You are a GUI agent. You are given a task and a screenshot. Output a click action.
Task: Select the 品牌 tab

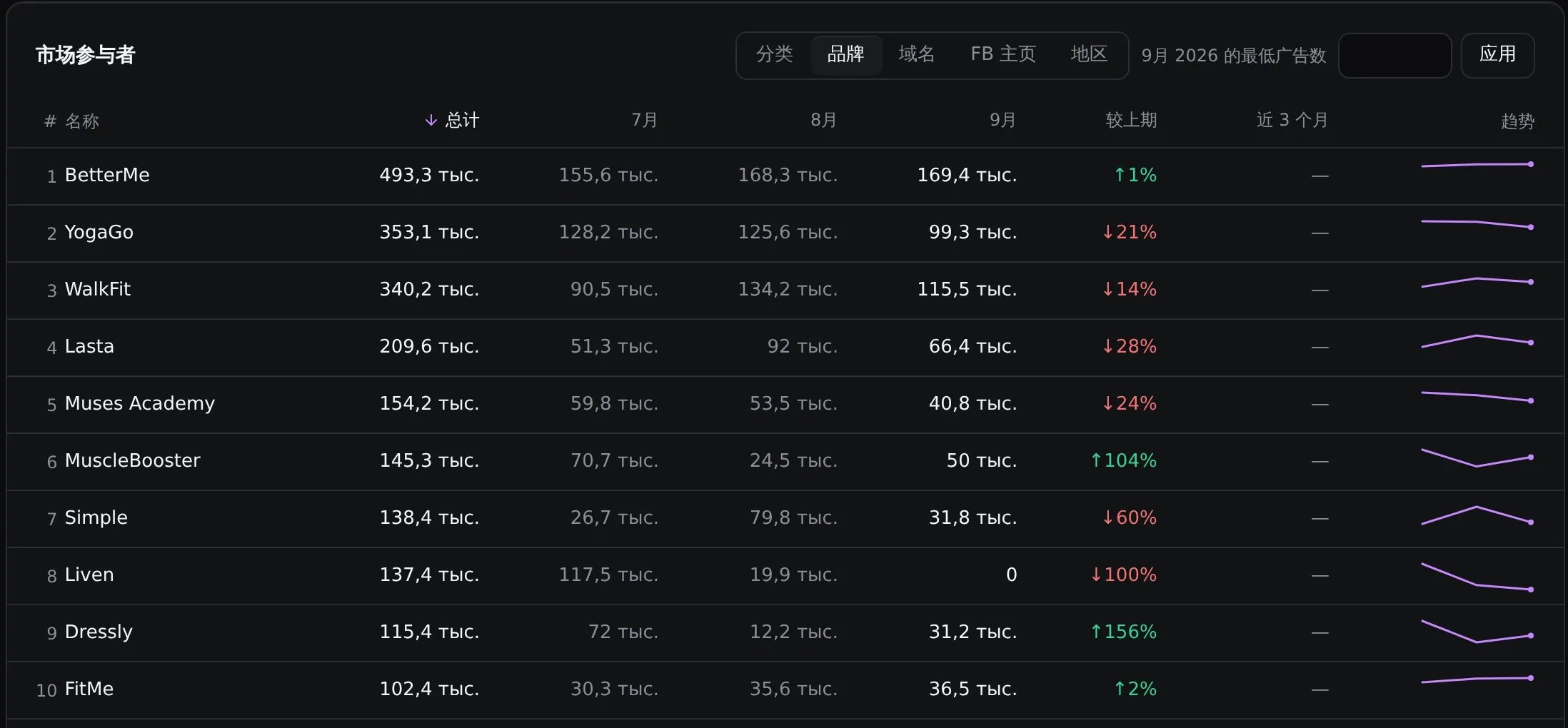coord(846,55)
